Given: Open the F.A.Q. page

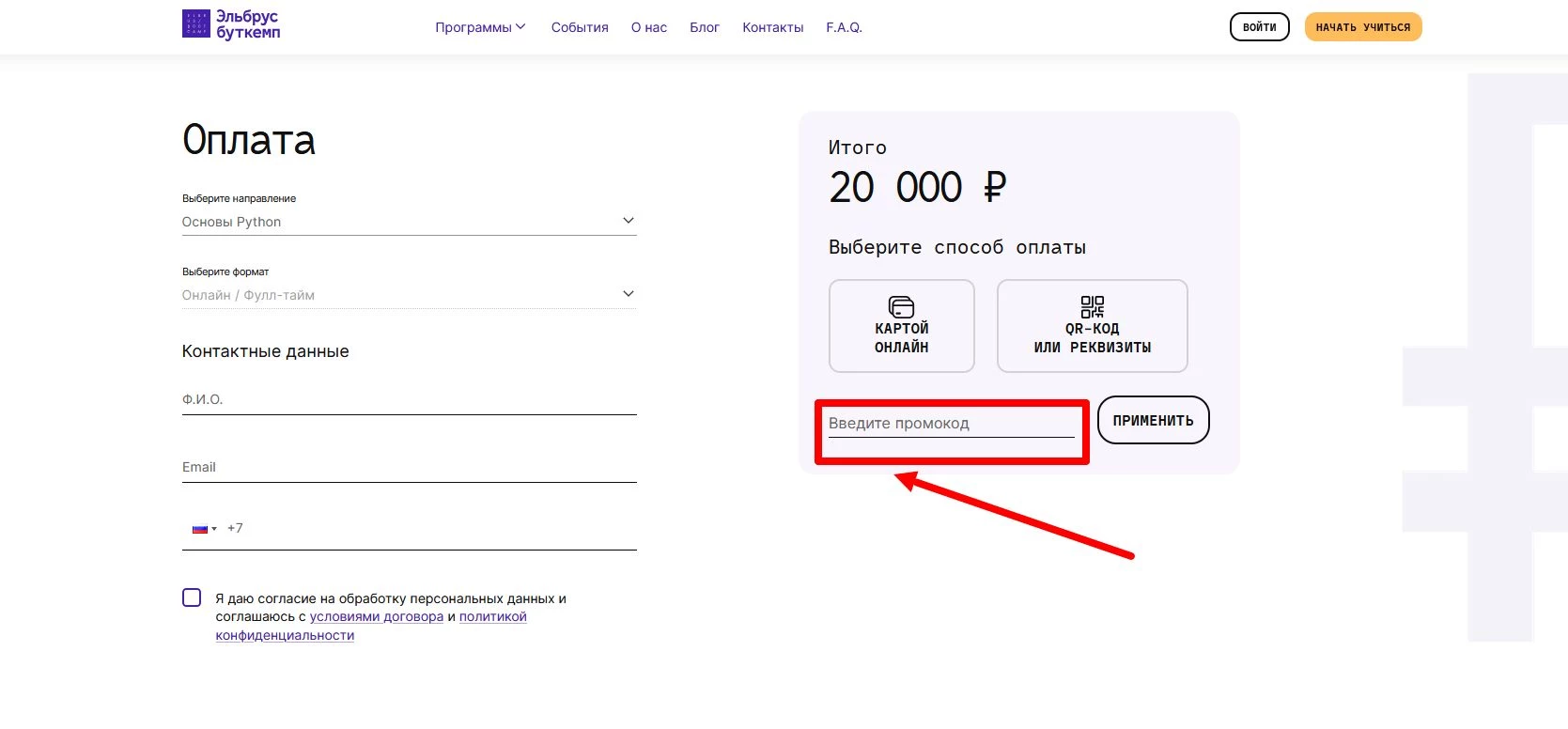Looking at the screenshot, I should pyautogui.click(x=844, y=27).
